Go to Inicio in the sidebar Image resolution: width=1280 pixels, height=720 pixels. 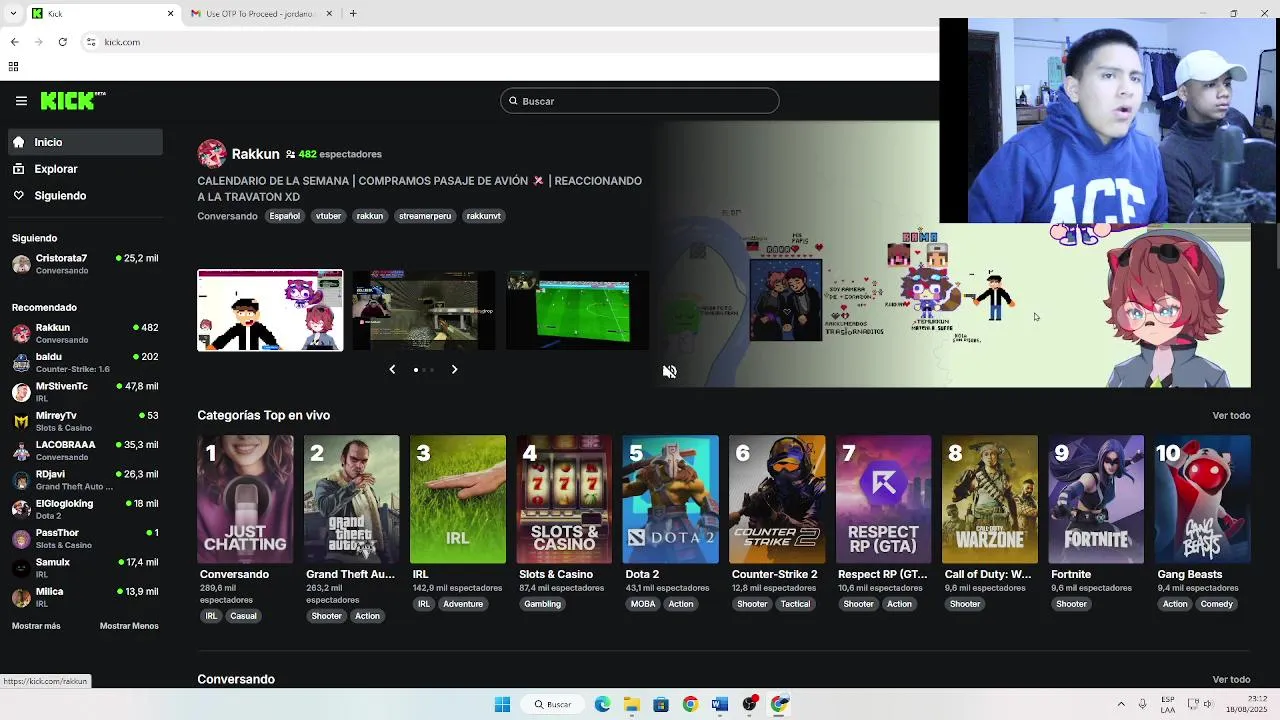pyautogui.click(x=85, y=142)
